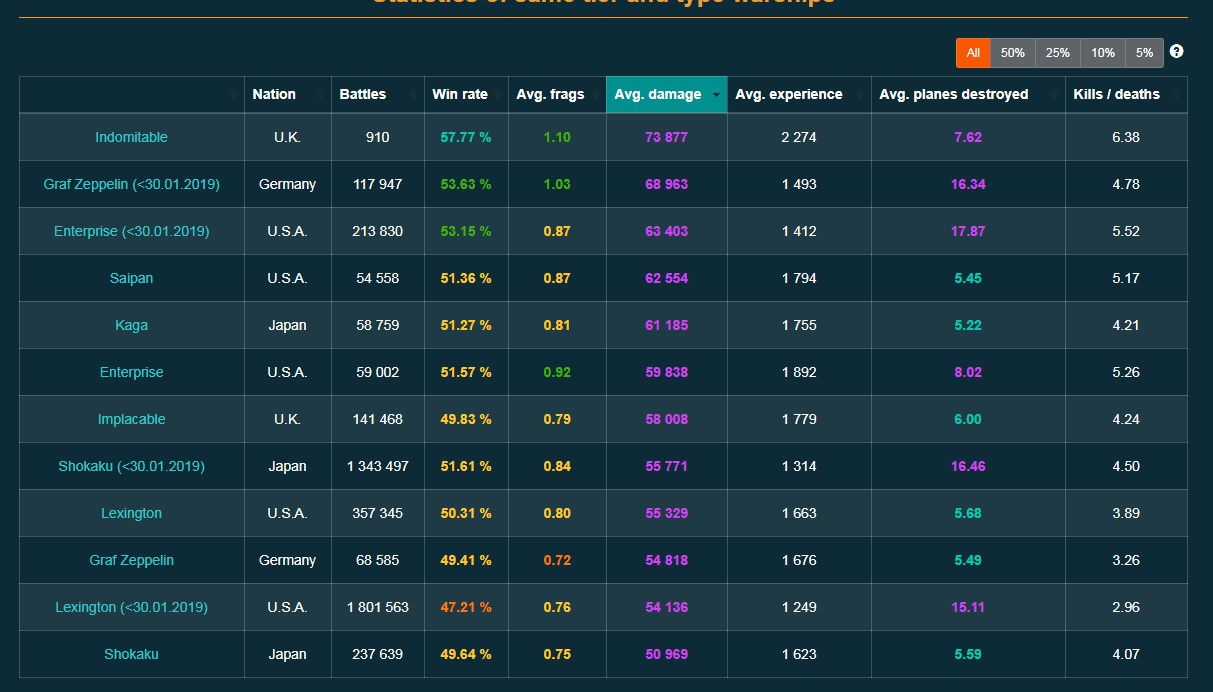
Task: Sort table by Kills / deaths column
Action: 1126,95
